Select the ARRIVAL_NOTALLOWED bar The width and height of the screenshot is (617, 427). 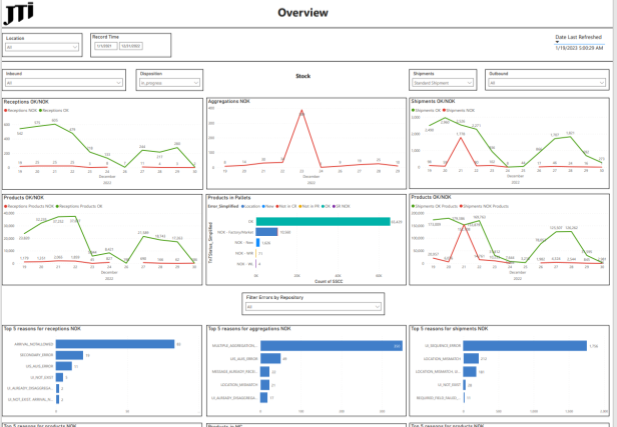115,344
